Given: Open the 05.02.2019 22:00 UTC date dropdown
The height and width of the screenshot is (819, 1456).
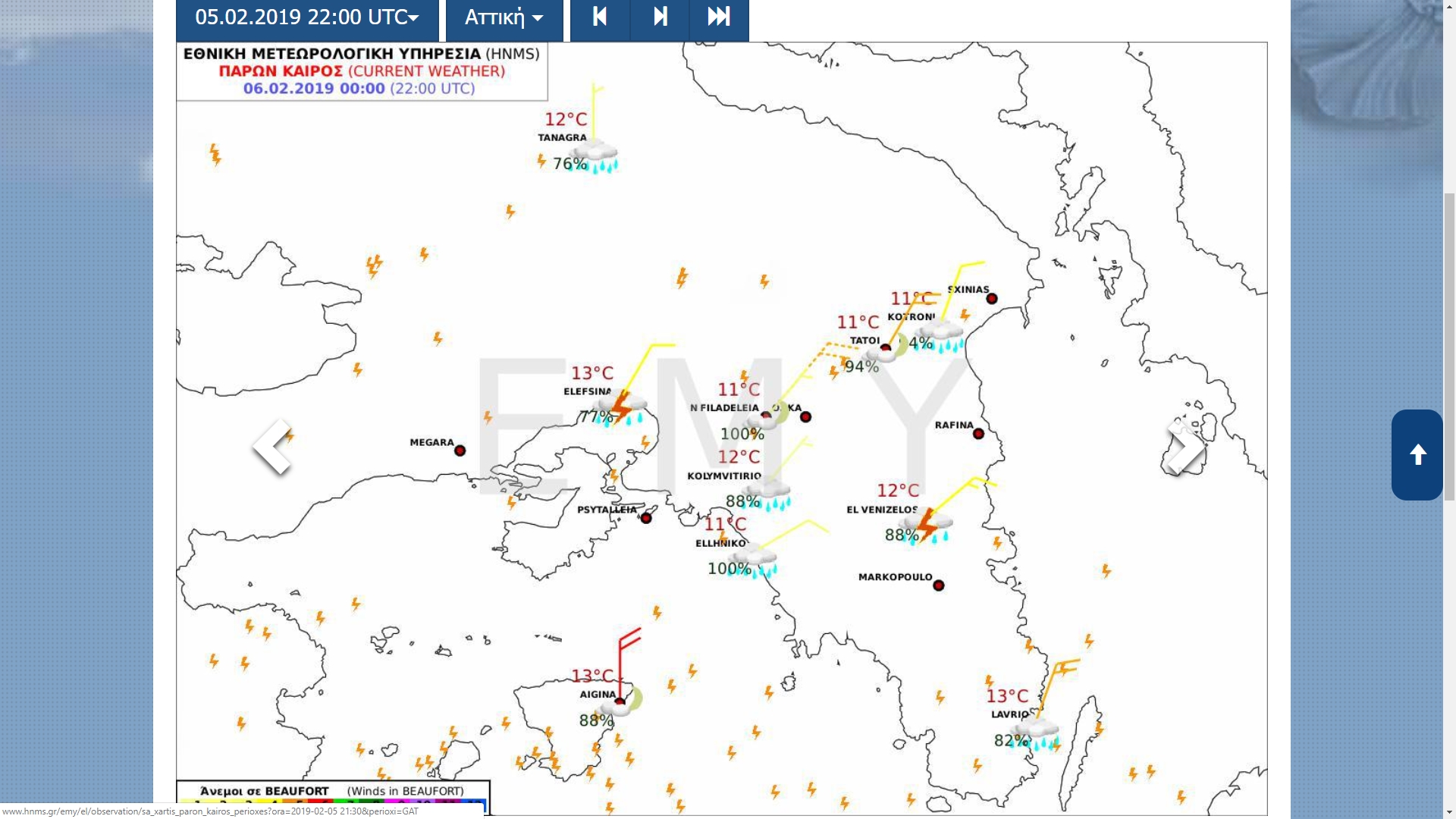Looking at the screenshot, I should pyautogui.click(x=307, y=18).
